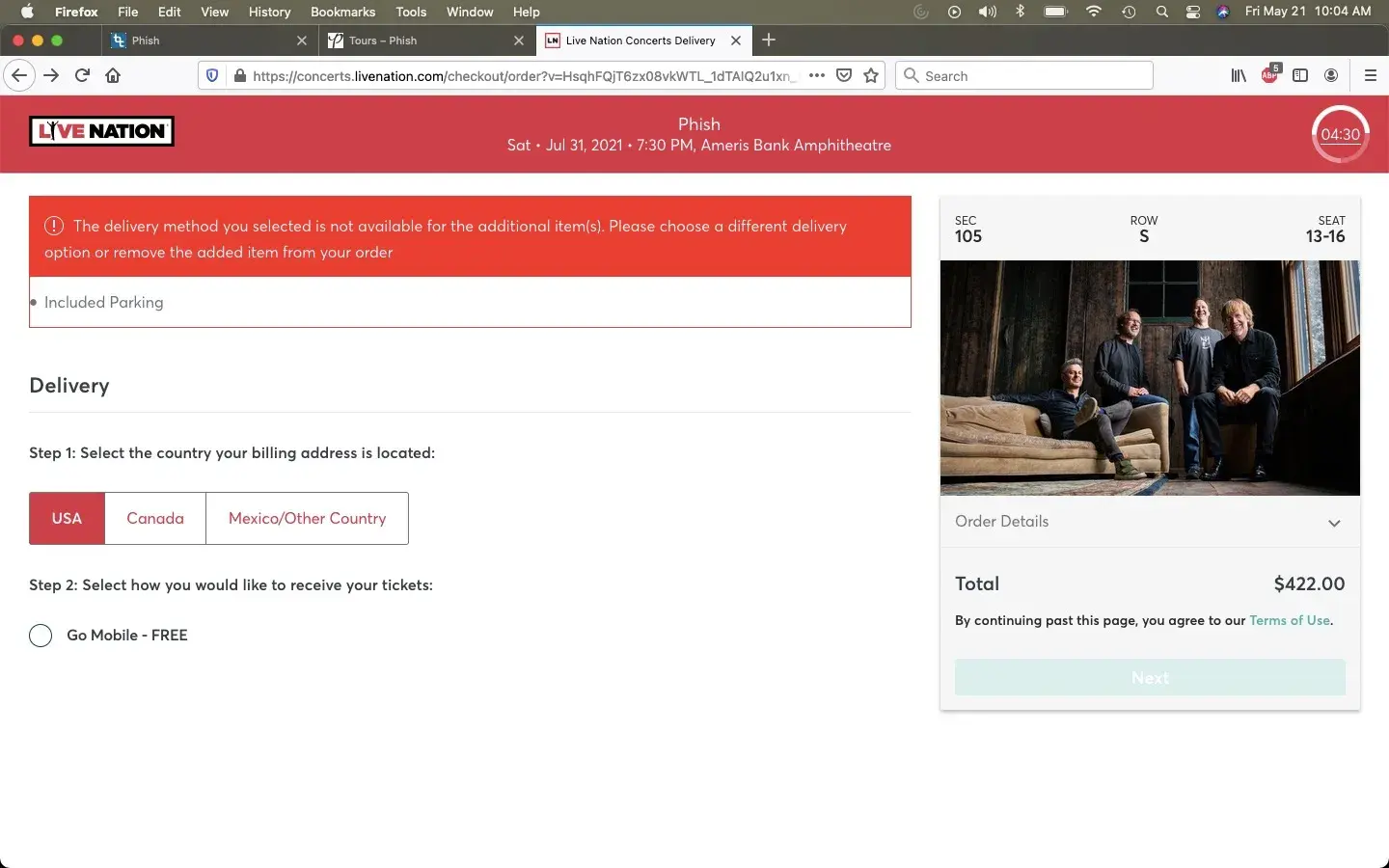Choose USA as billing country
This screenshot has height=868, width=1389.
[x=67, y=518]
